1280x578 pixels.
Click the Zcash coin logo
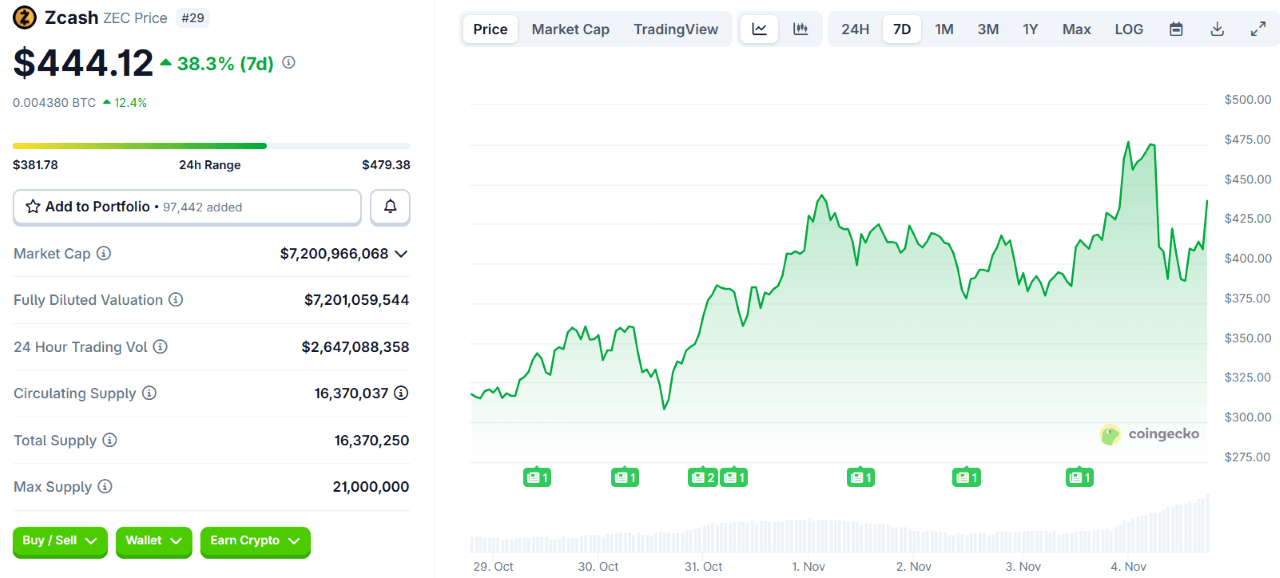pyautogui.click(x=24, y=17)
